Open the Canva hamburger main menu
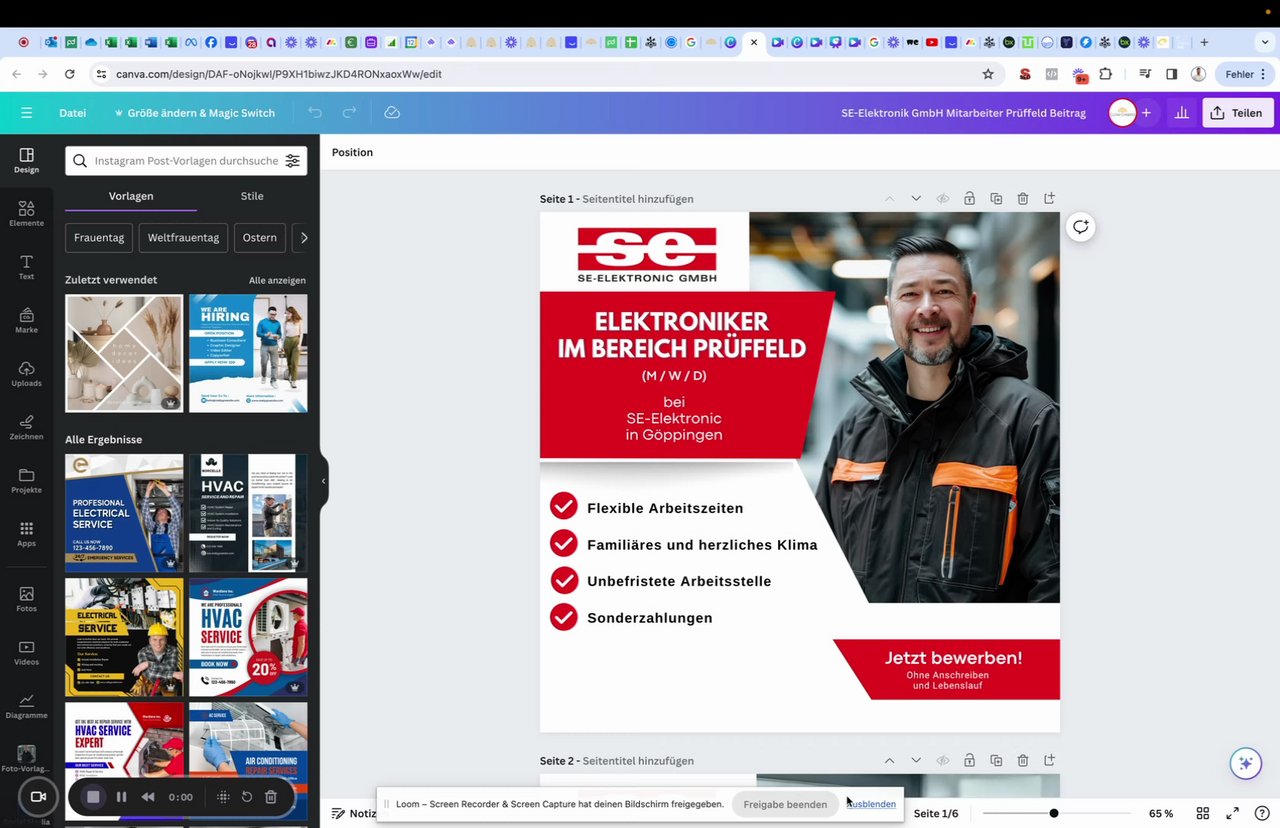This screenshot has width=1280, height=828. point(26,113)
